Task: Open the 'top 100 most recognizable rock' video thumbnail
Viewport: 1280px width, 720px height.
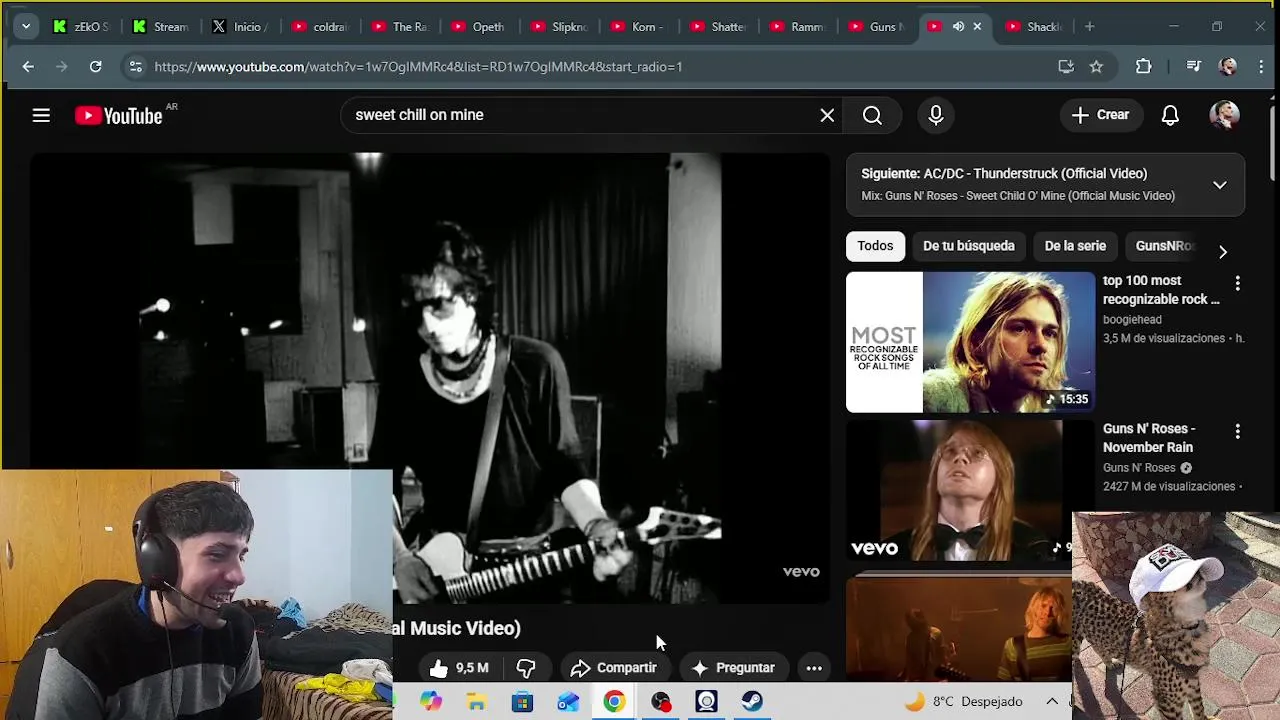Action: coord(971,342)
